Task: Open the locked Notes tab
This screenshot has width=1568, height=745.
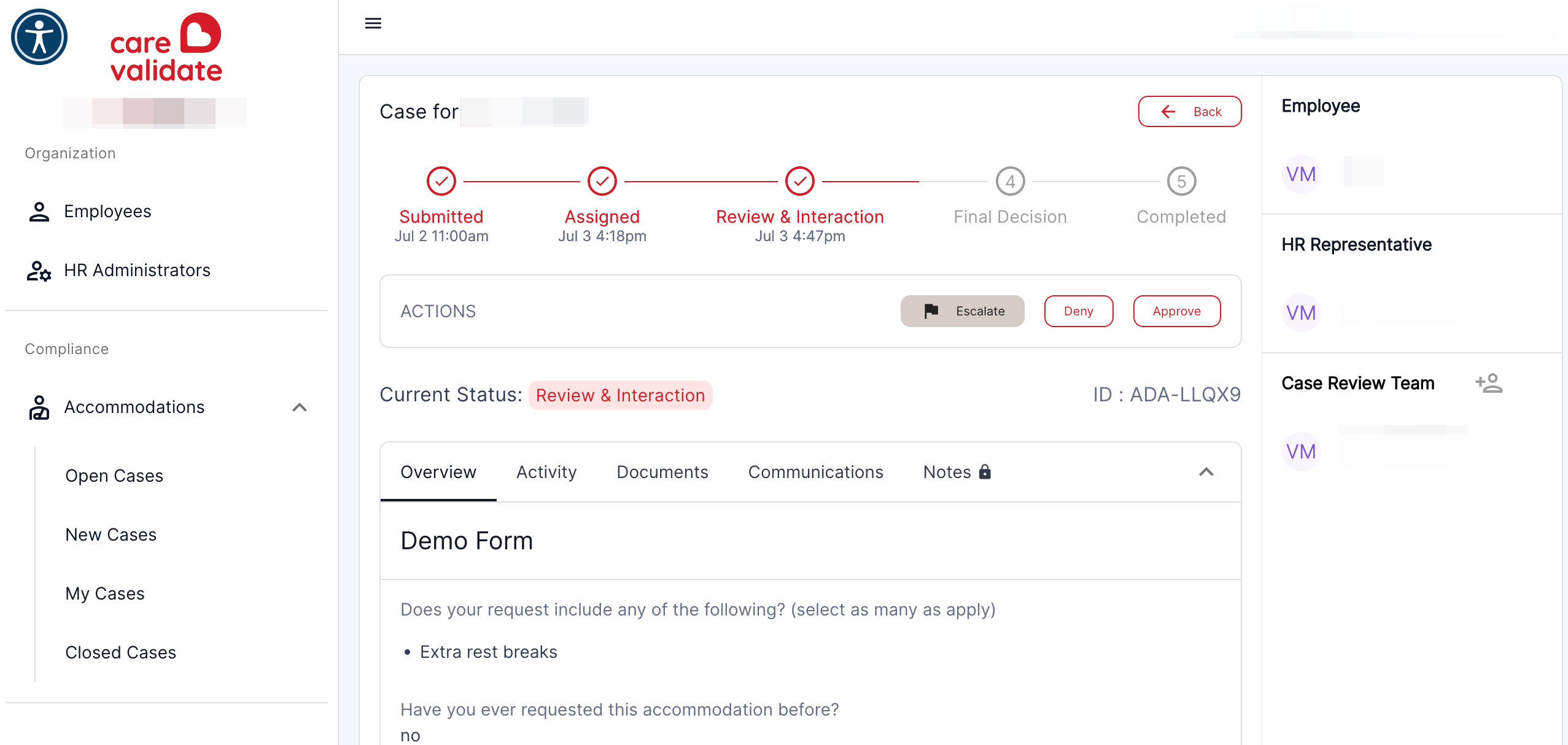Action: click(x=957, y=472)
